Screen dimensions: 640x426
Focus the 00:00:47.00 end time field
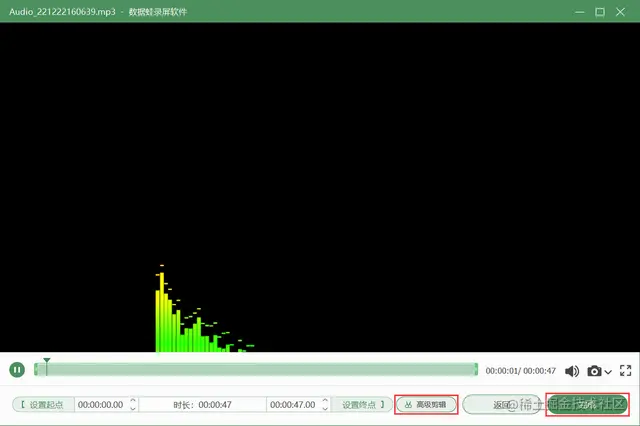[x=293, y=405]
